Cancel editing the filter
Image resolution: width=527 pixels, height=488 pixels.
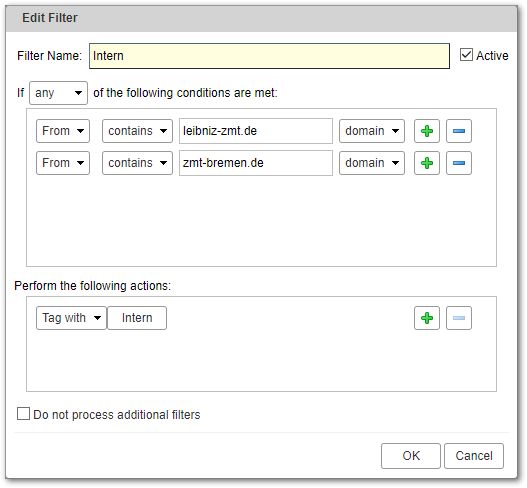(474, 456)
